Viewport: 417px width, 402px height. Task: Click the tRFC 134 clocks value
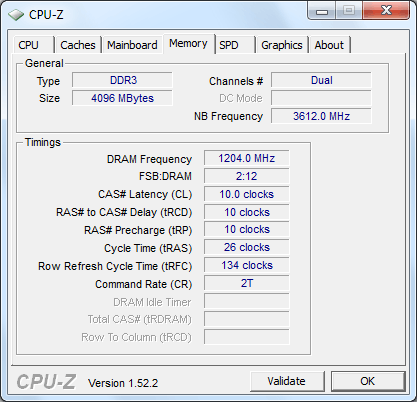point(247,266)
